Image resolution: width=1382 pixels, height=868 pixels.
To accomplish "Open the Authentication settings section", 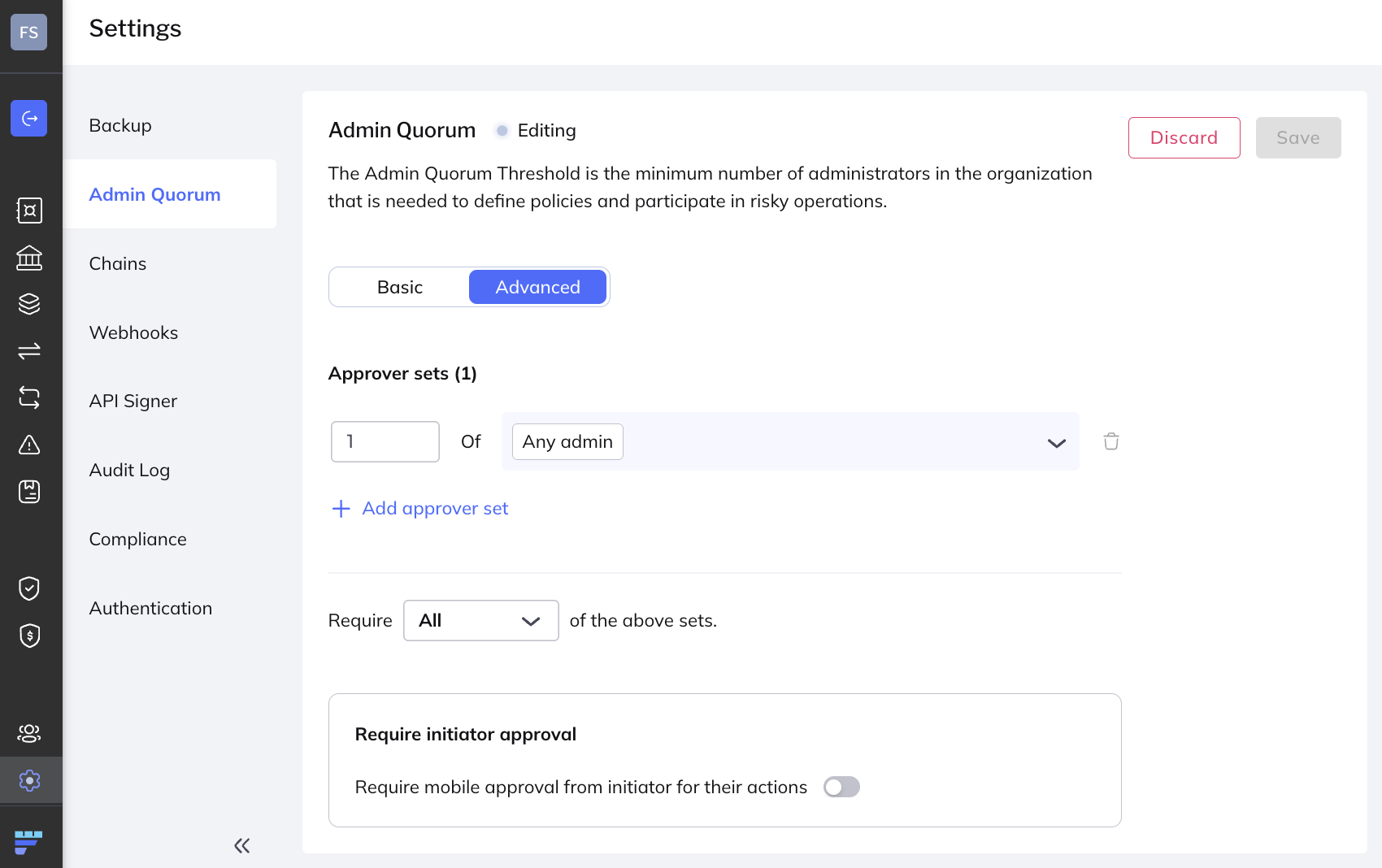I will pos(150,608).
